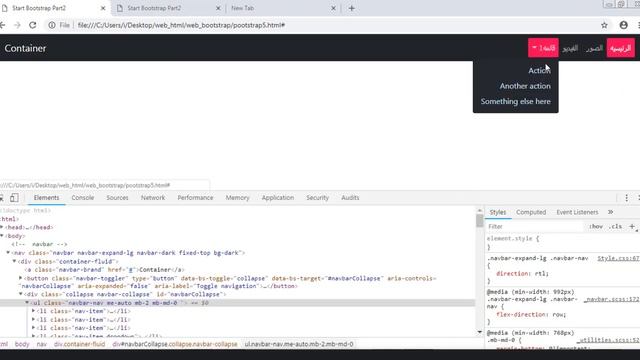Toggle the .cls class editor button
Screen dimensions: 640x360
pos(615,227)
